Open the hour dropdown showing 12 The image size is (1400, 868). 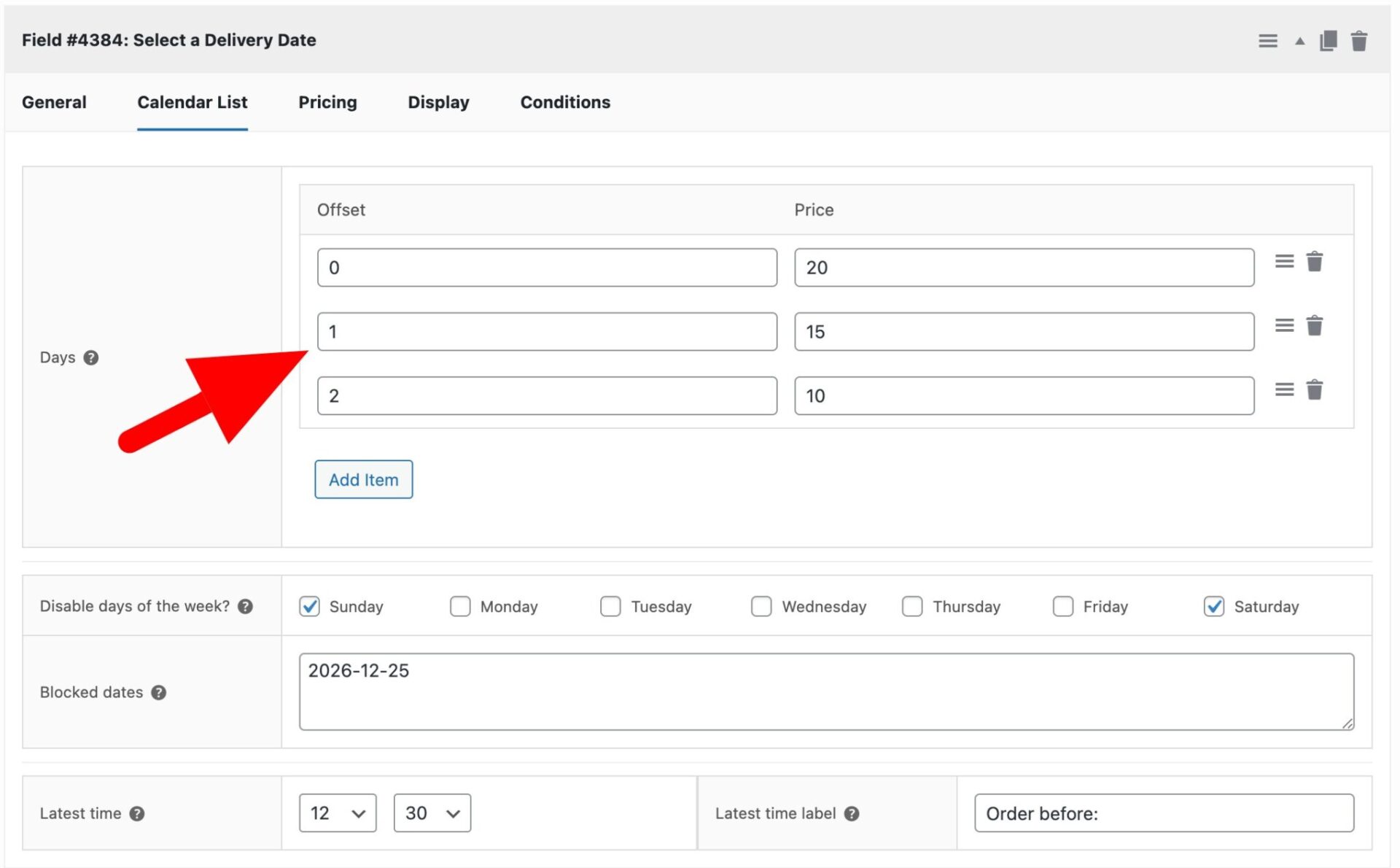[x=336, y=813]
